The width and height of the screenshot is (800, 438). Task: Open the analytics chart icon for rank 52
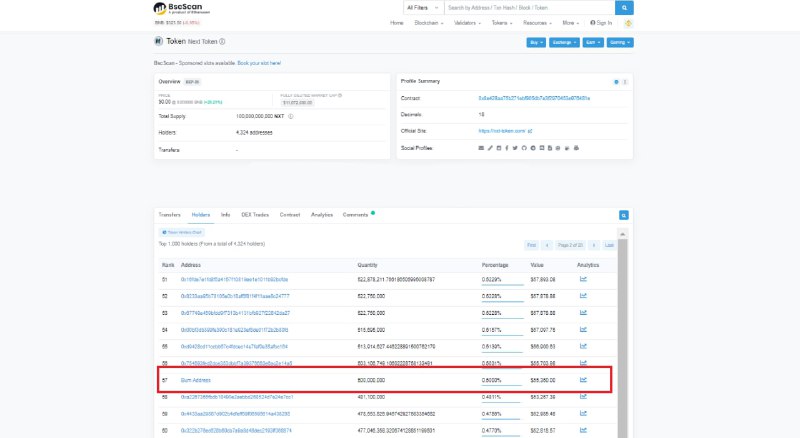point(583,296)
